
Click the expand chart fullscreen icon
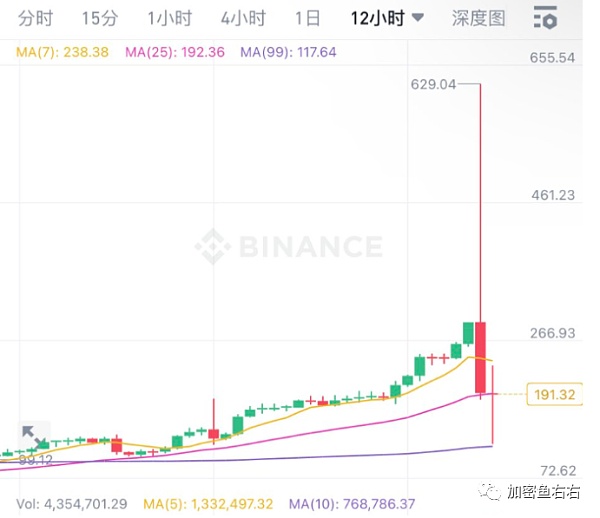[x=32, y=437]
